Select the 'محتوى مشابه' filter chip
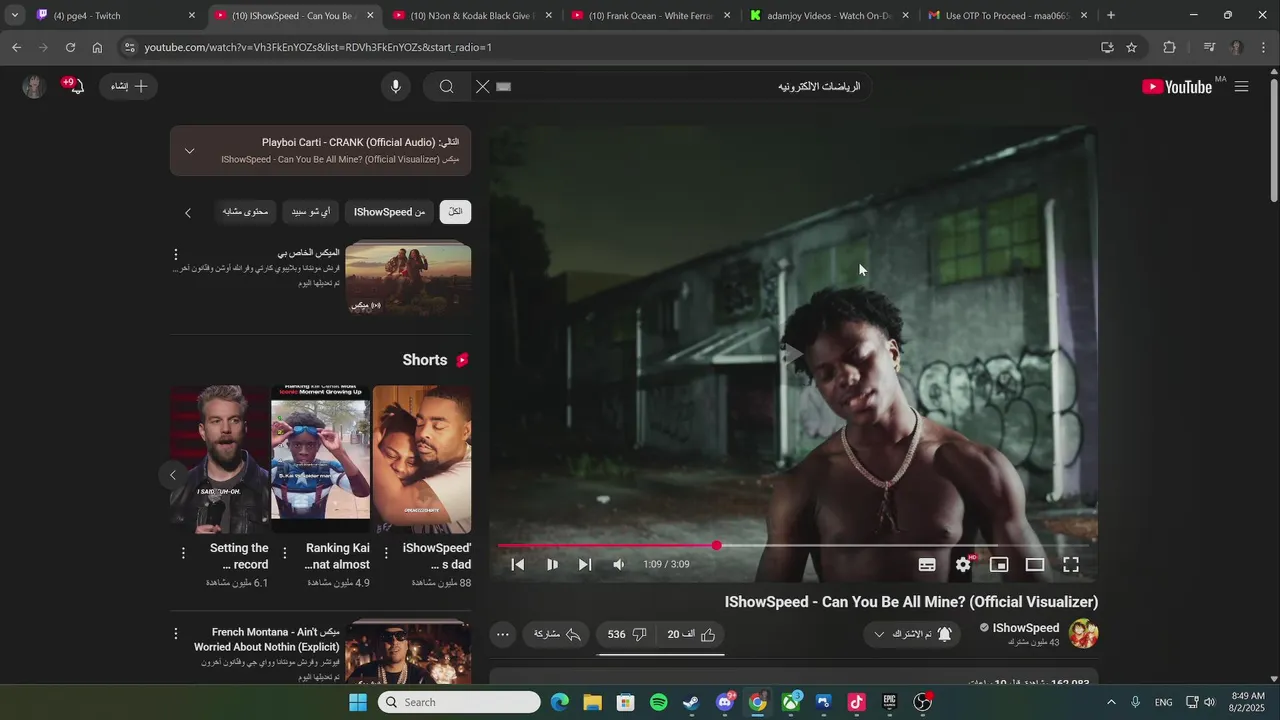1280x720 pixels. point(245,212)
